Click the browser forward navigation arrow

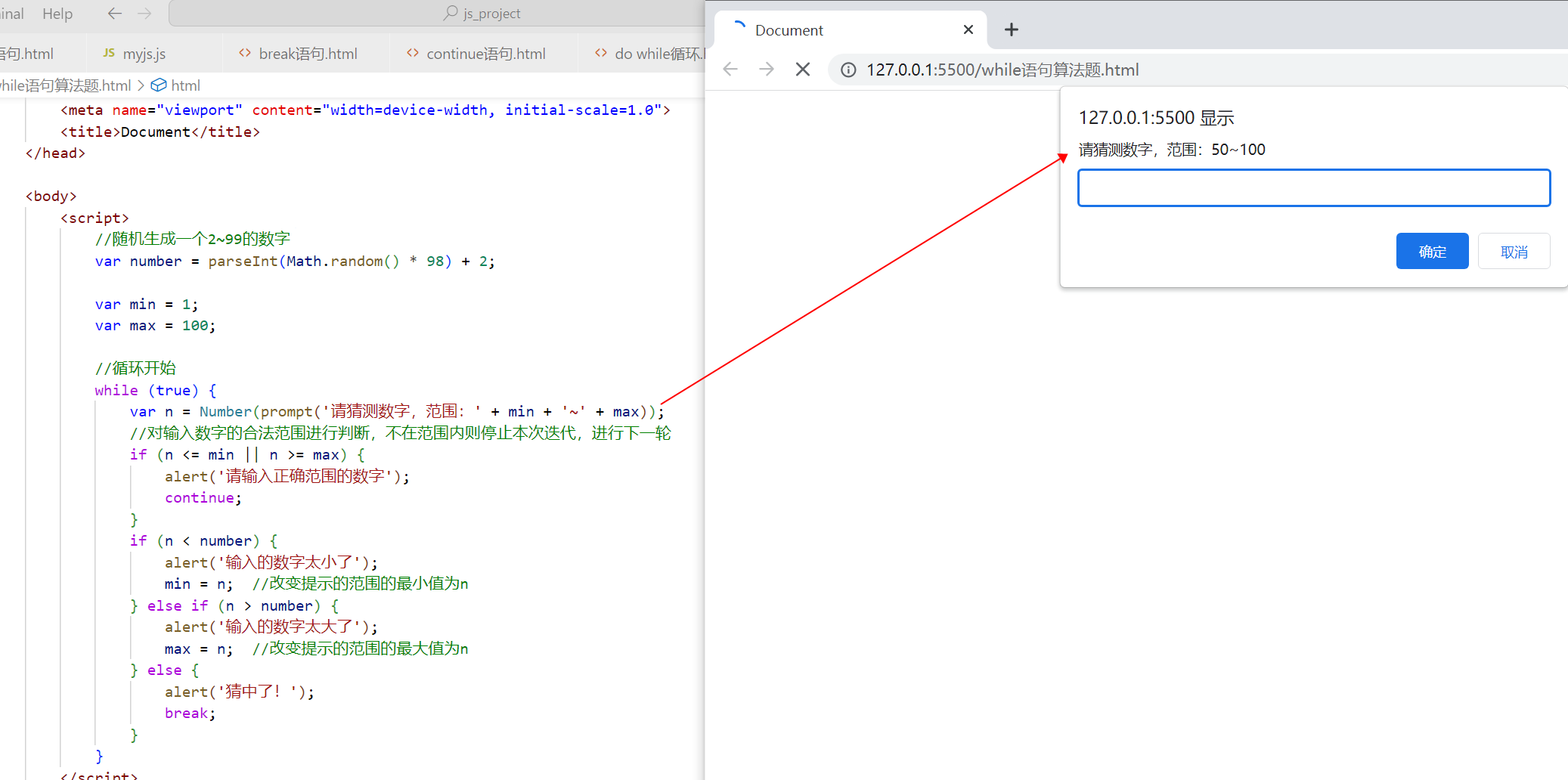(x=766, y=69)
